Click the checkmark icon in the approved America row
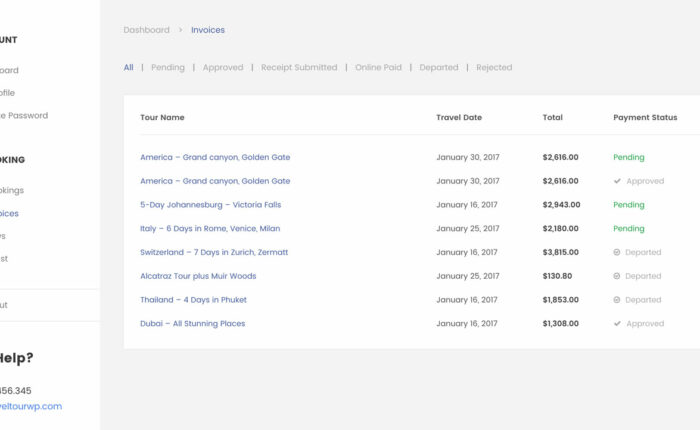Viewport: 700px width, 430px height. pyautogui.click(x=617, y=181)
